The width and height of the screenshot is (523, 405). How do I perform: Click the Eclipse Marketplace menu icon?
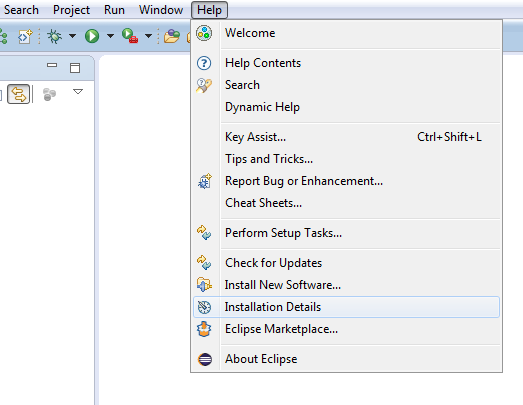[x=204, y=329]
